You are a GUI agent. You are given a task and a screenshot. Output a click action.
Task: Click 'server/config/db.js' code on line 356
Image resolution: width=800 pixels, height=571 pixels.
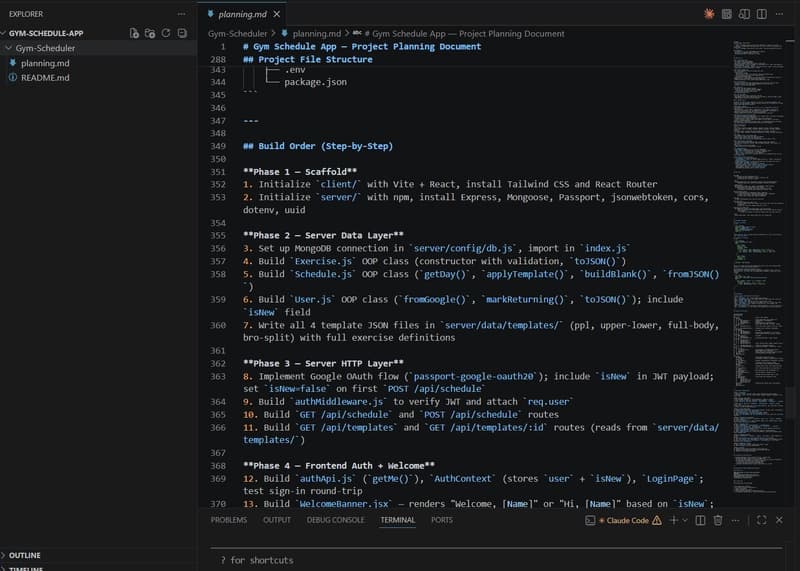click(463, 249)
